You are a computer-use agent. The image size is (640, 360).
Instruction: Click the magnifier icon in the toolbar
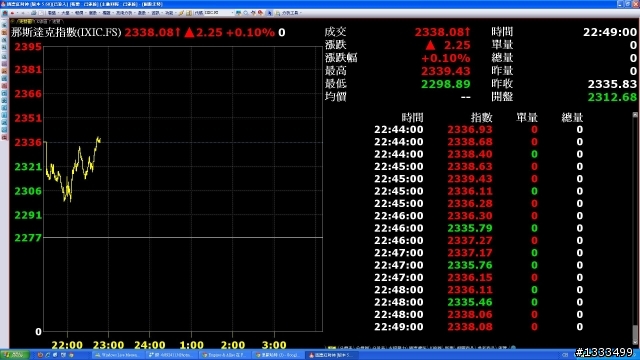click(246, 13)
